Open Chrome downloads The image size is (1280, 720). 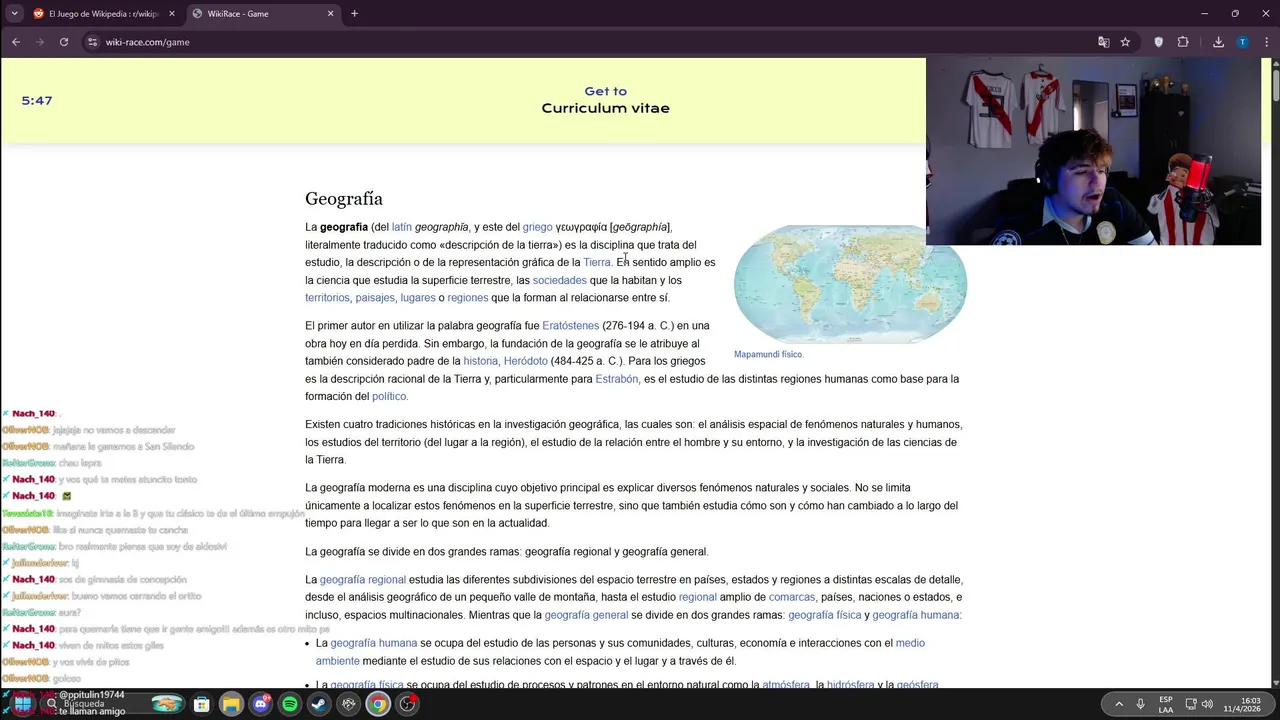[x=1218, y=42]
